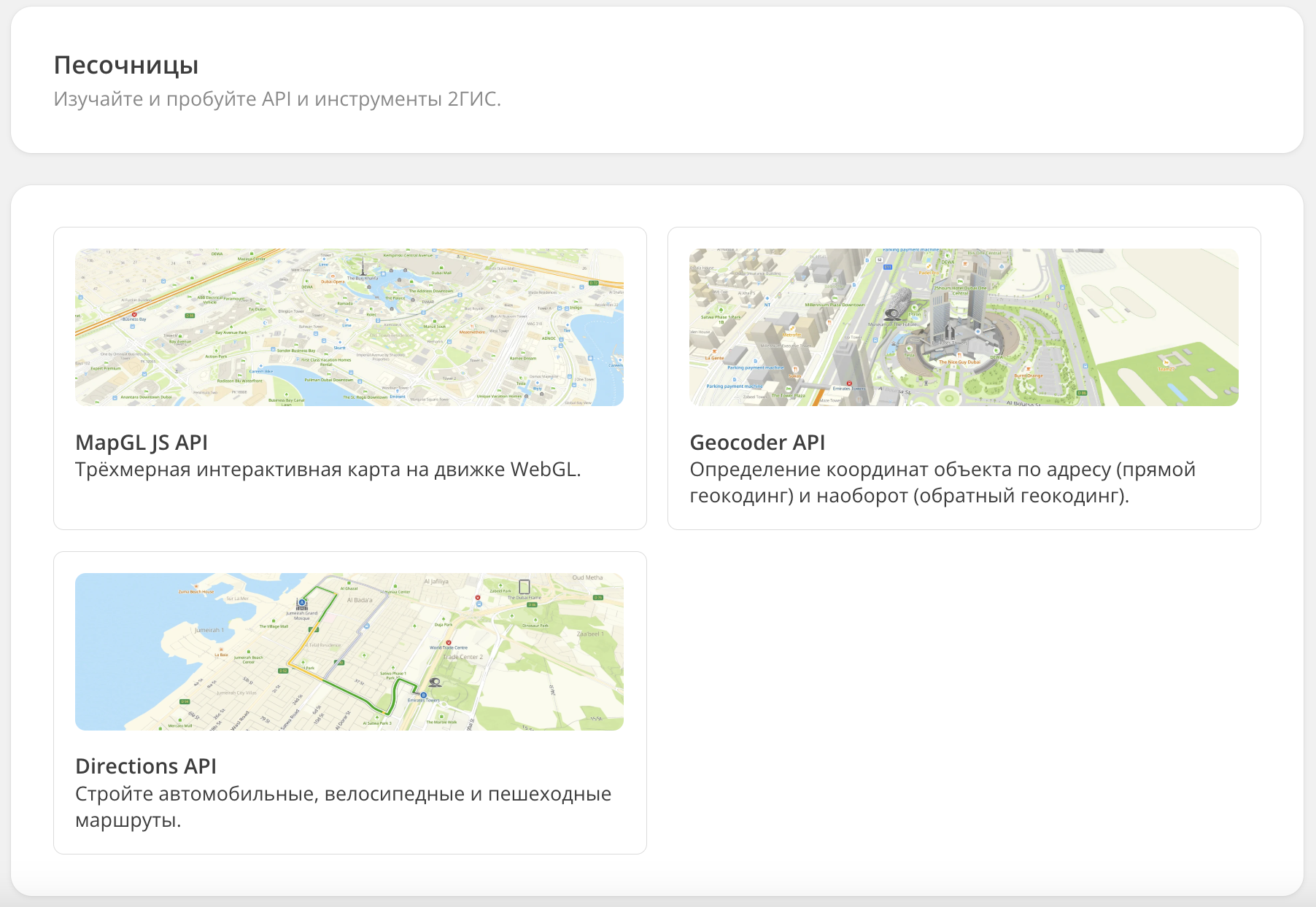
Task: Click the Burj Khalifa tower icon on map
Action: coord(363,267)
